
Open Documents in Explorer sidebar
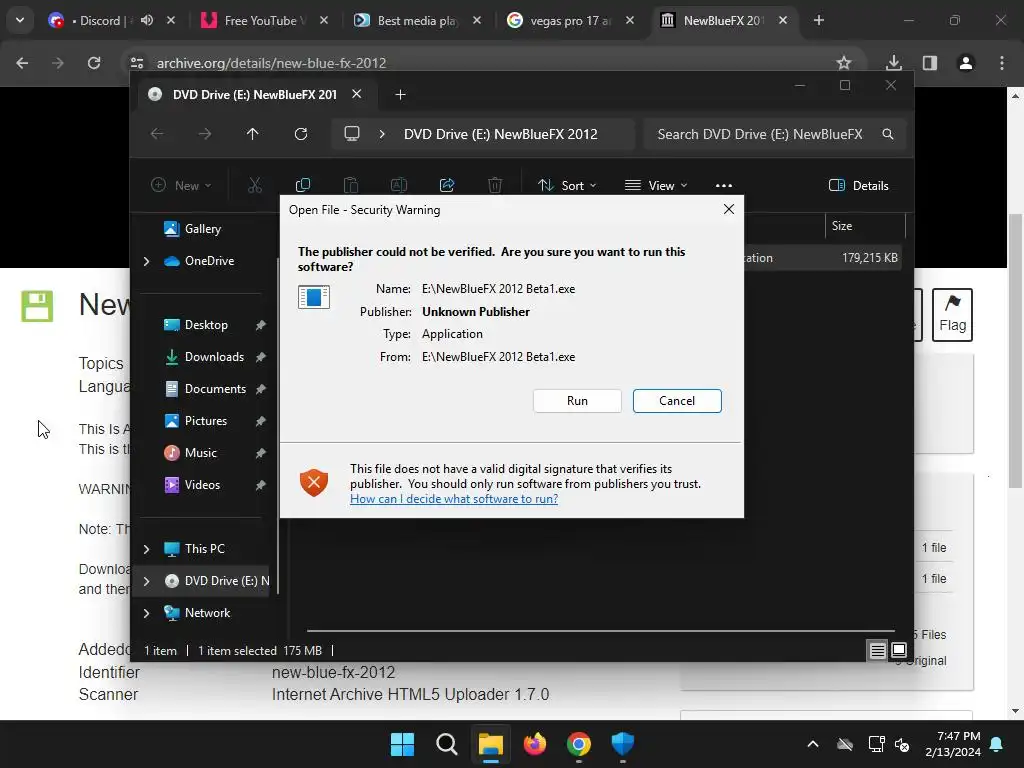(x=215, y=389)
